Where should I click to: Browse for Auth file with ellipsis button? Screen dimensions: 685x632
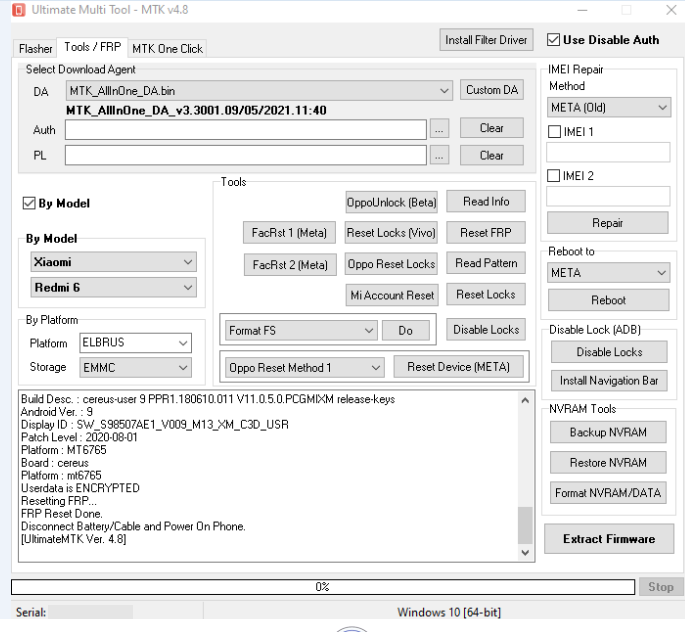pyautogui.click(x=439, y=129)
